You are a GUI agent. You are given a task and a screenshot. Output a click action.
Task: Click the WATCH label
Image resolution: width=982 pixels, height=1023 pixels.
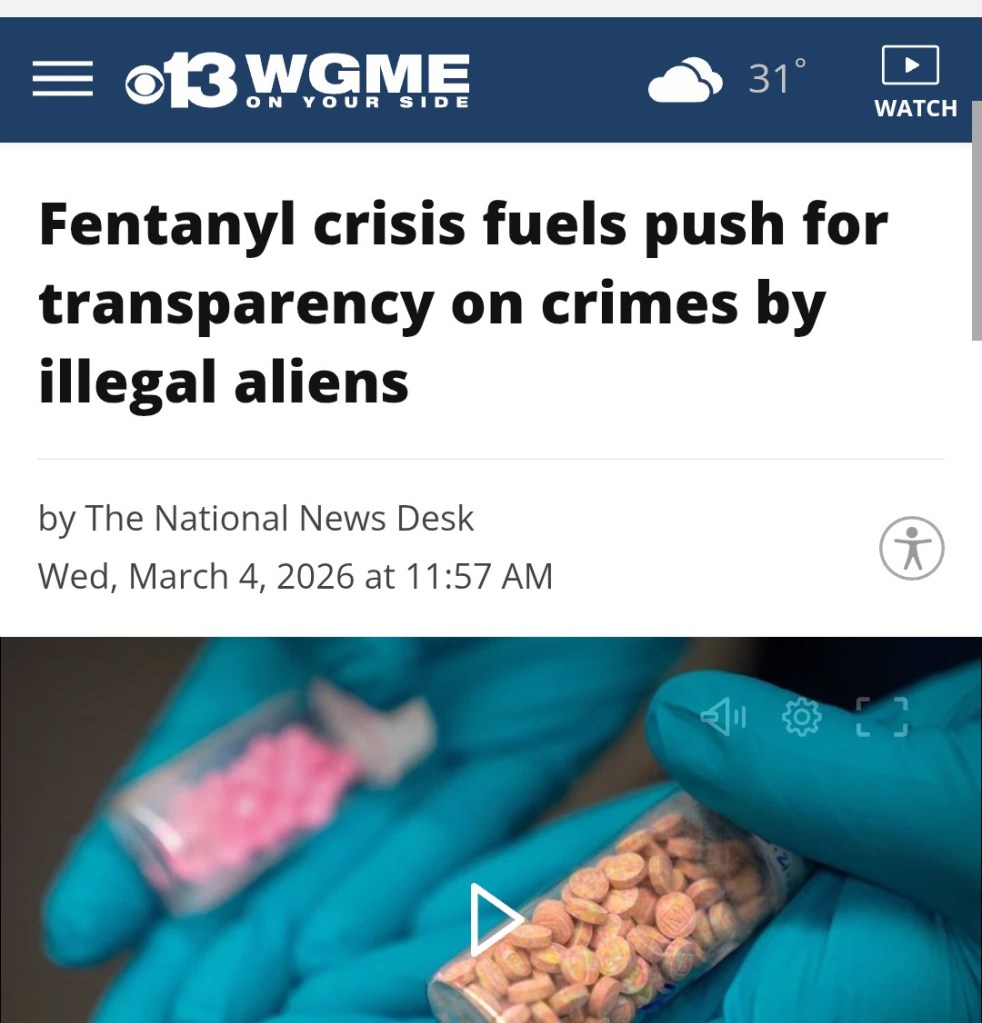(915, 108)
